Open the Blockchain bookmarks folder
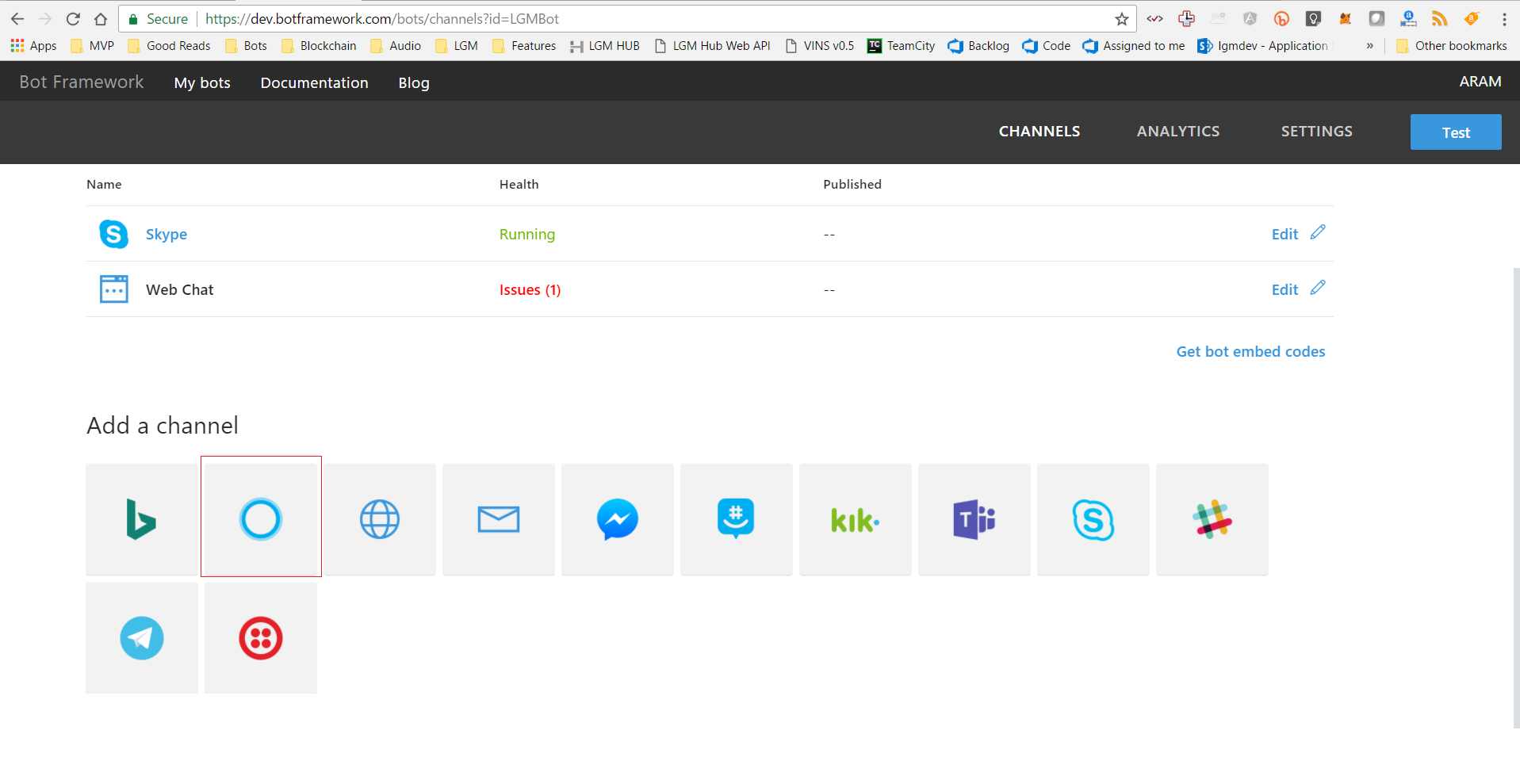Image resolution: width=1520 pixels, height=784 pixels. [319, 46]
